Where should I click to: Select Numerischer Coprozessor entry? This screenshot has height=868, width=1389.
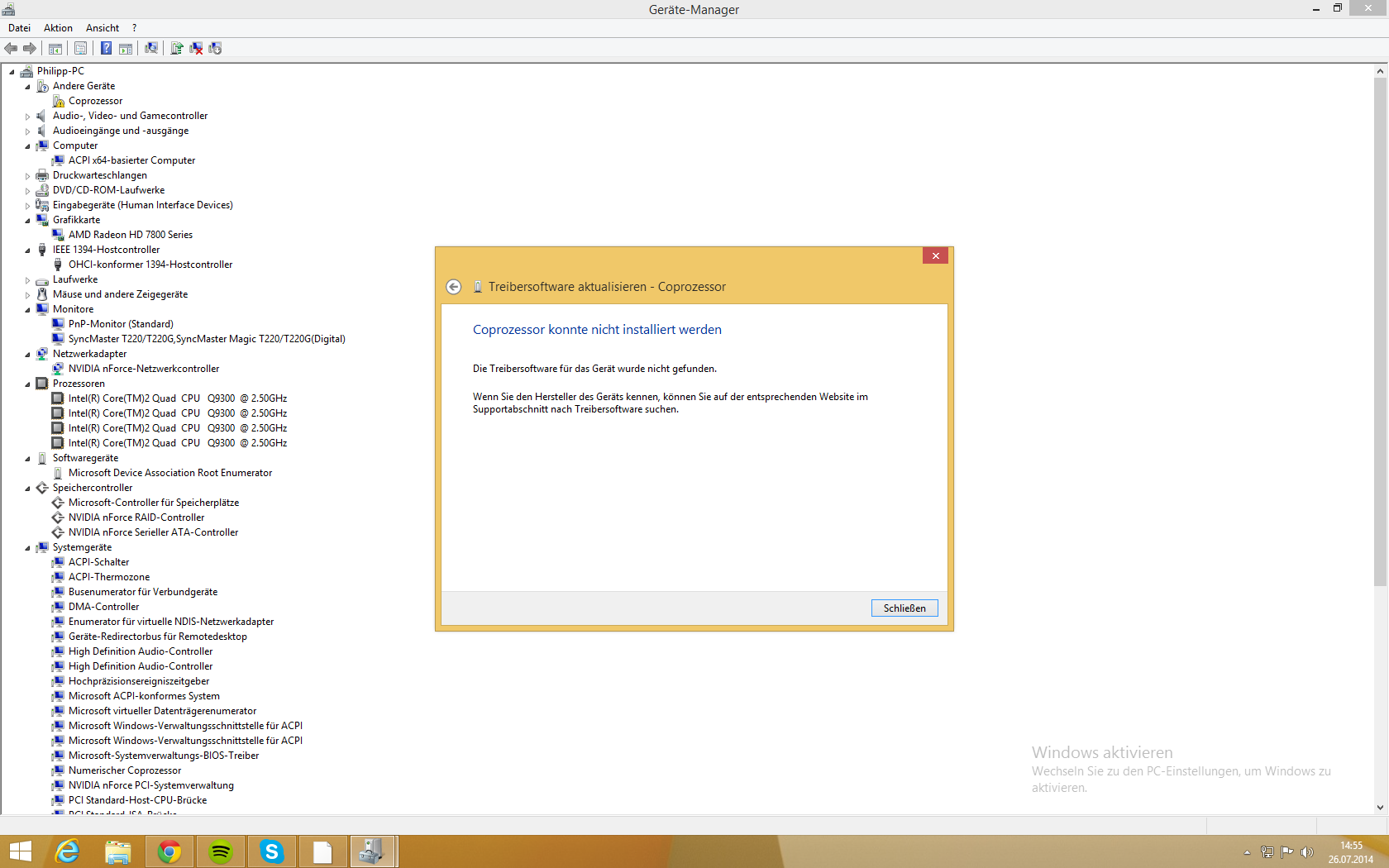click(125, 770)
